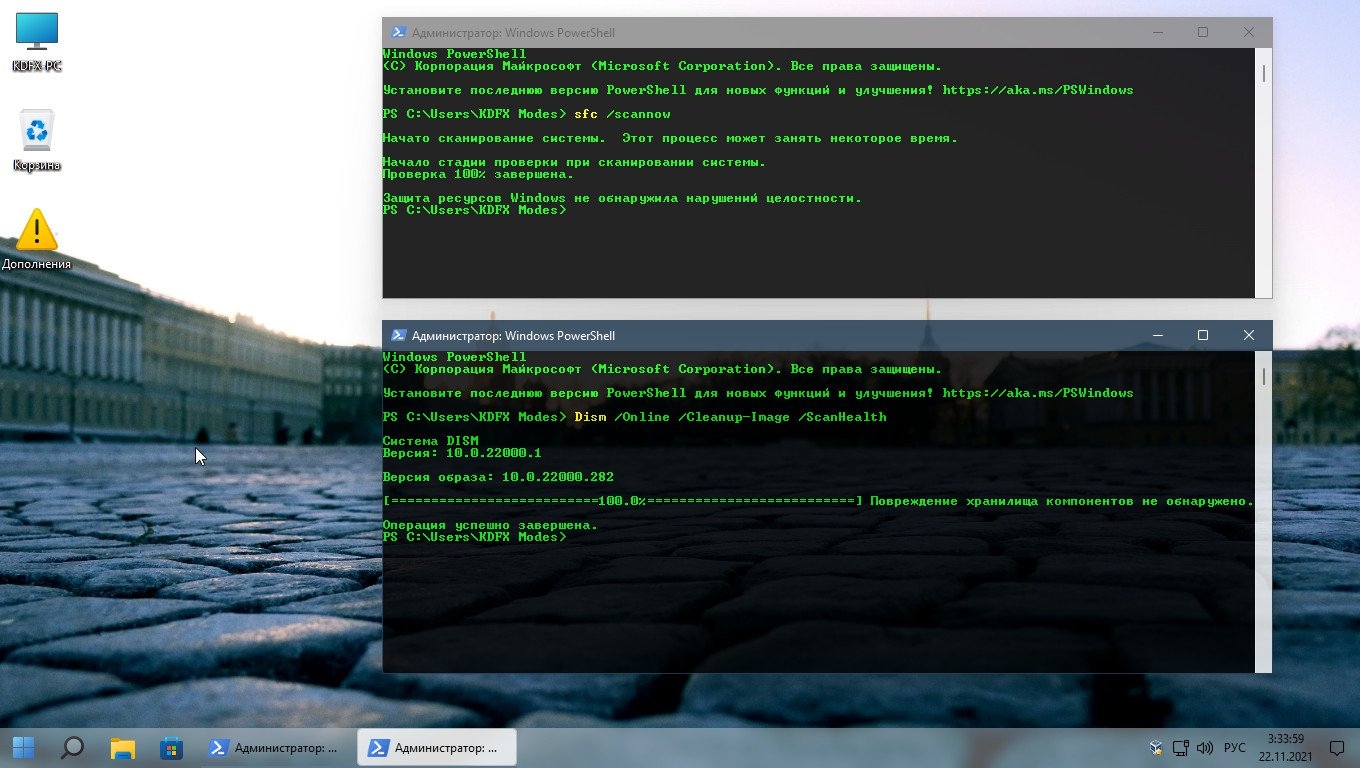The height and width of the screenshot is (768, 1360).
Task: Click the scrollbar of the Dism PowerShell window
Action: (1264, 511)
